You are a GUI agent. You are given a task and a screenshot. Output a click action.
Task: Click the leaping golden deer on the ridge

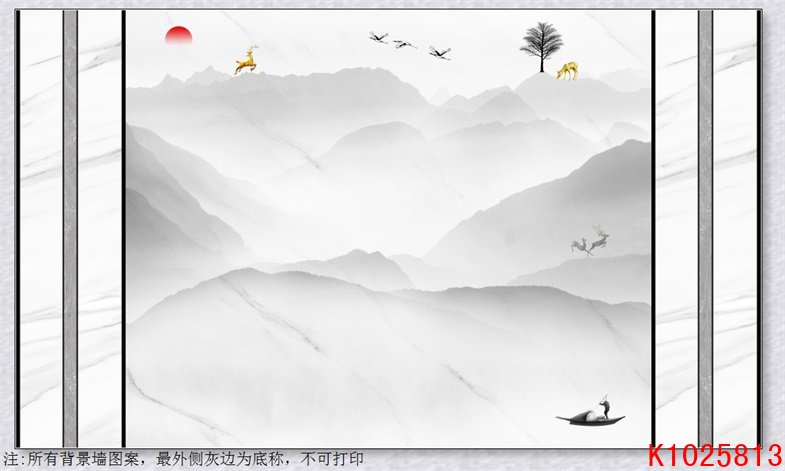point(247,60)
